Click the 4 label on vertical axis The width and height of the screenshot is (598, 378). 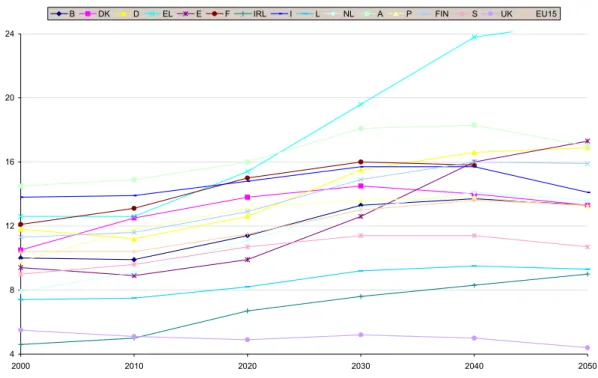pyautogui.click(x=11, y=354)
